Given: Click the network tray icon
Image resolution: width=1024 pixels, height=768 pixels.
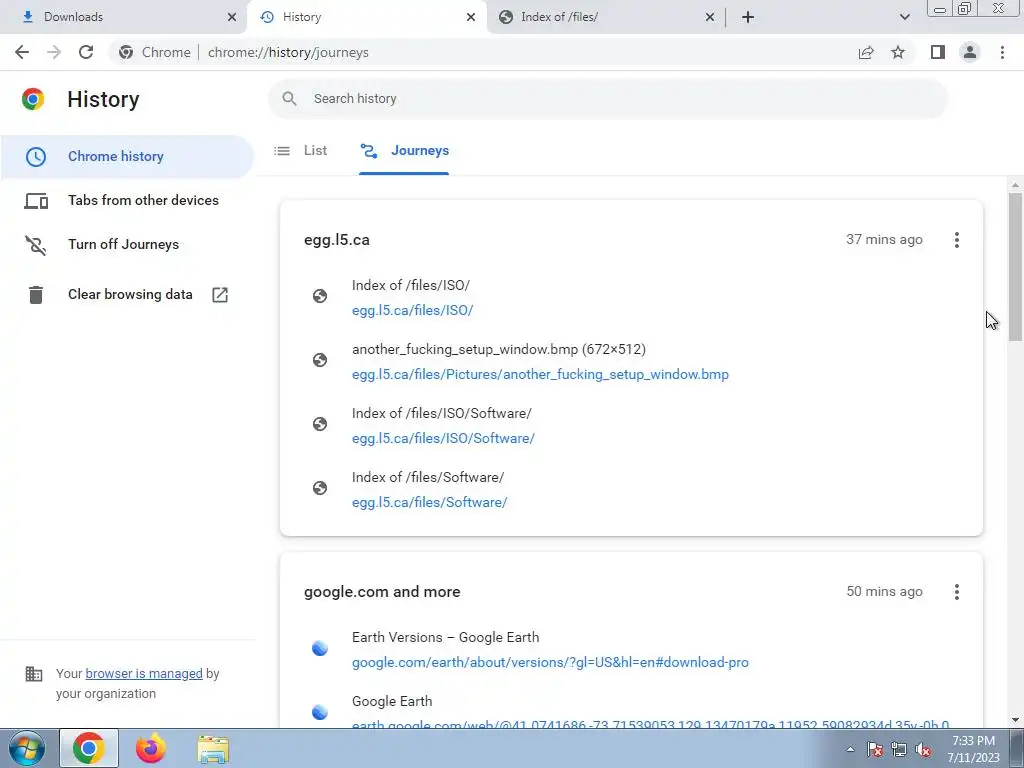Looking at the screenshot, I should tap(899, 750).
